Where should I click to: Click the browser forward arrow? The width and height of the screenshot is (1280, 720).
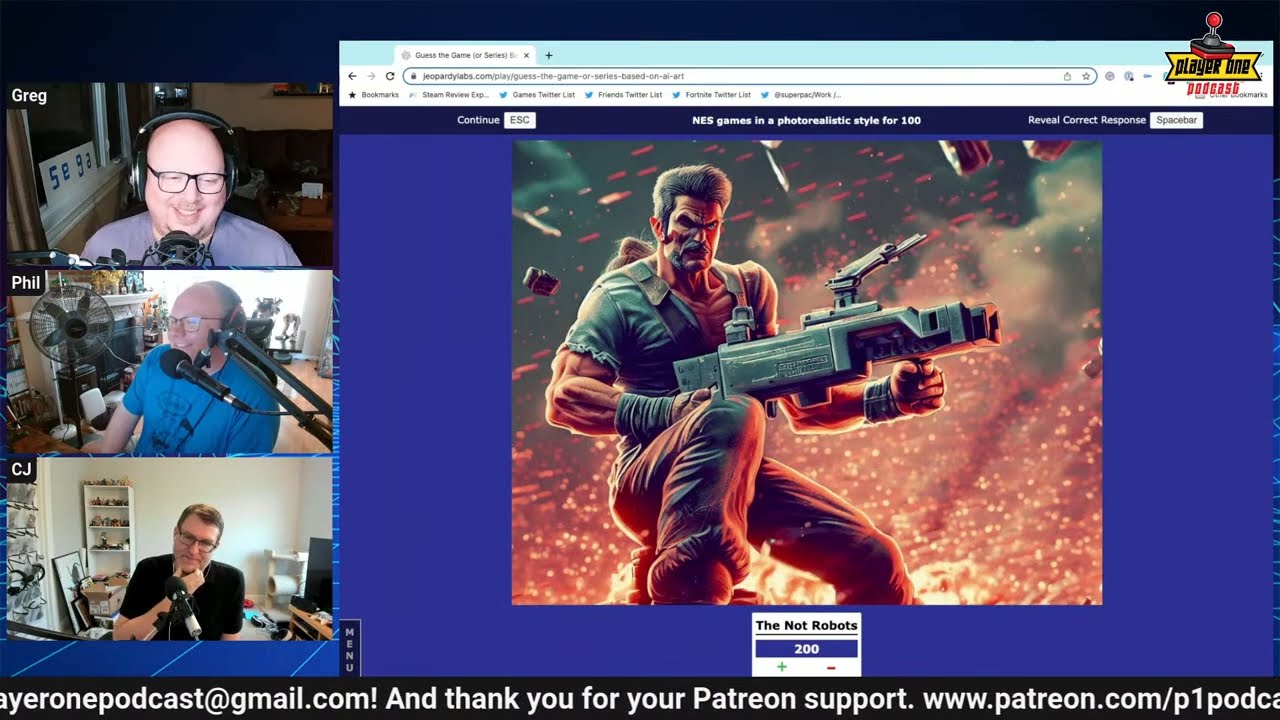(x=371, y=76)
